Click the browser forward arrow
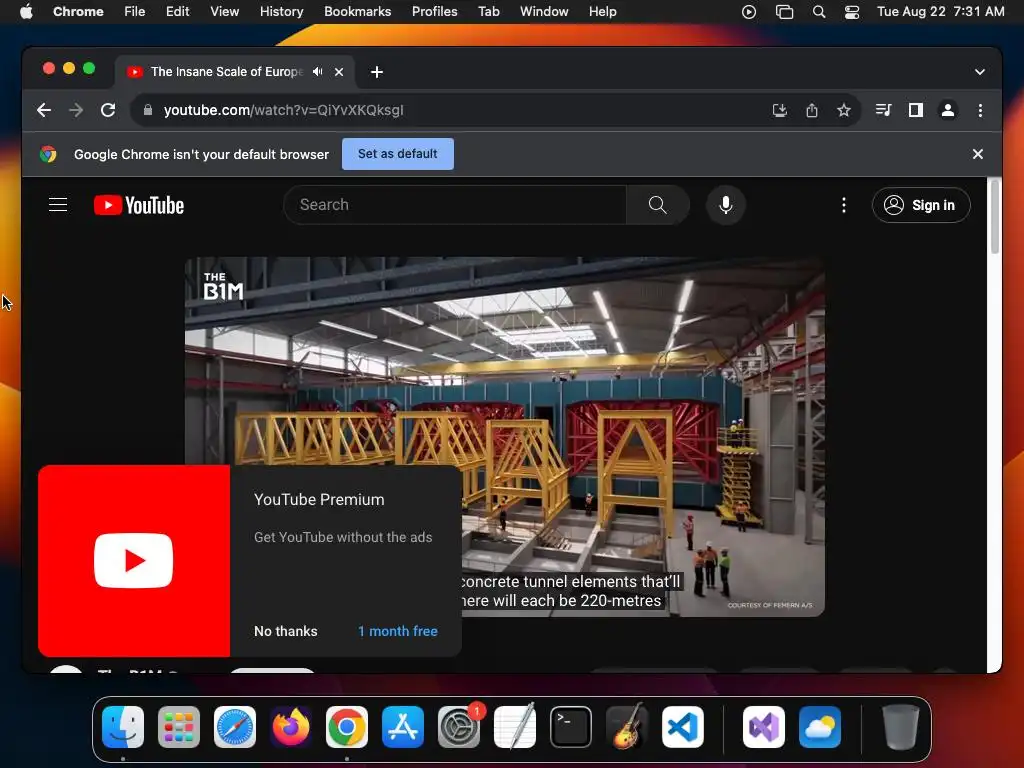Viewport: 1024px width, 768px height. tap(76, 110)
